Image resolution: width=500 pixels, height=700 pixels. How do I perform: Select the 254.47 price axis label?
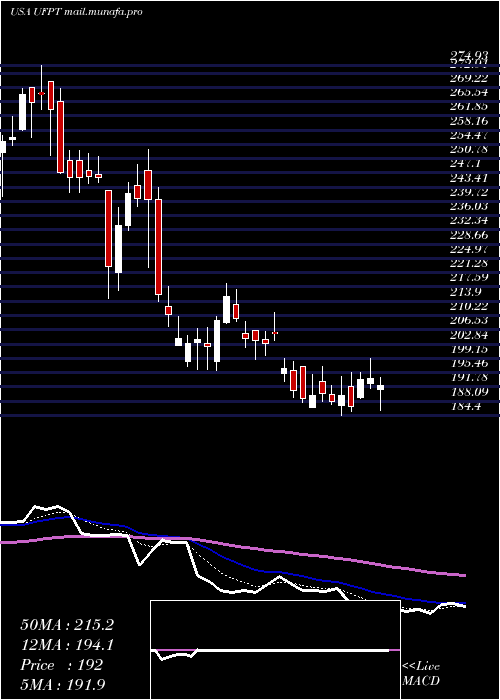tap(469, 135)
